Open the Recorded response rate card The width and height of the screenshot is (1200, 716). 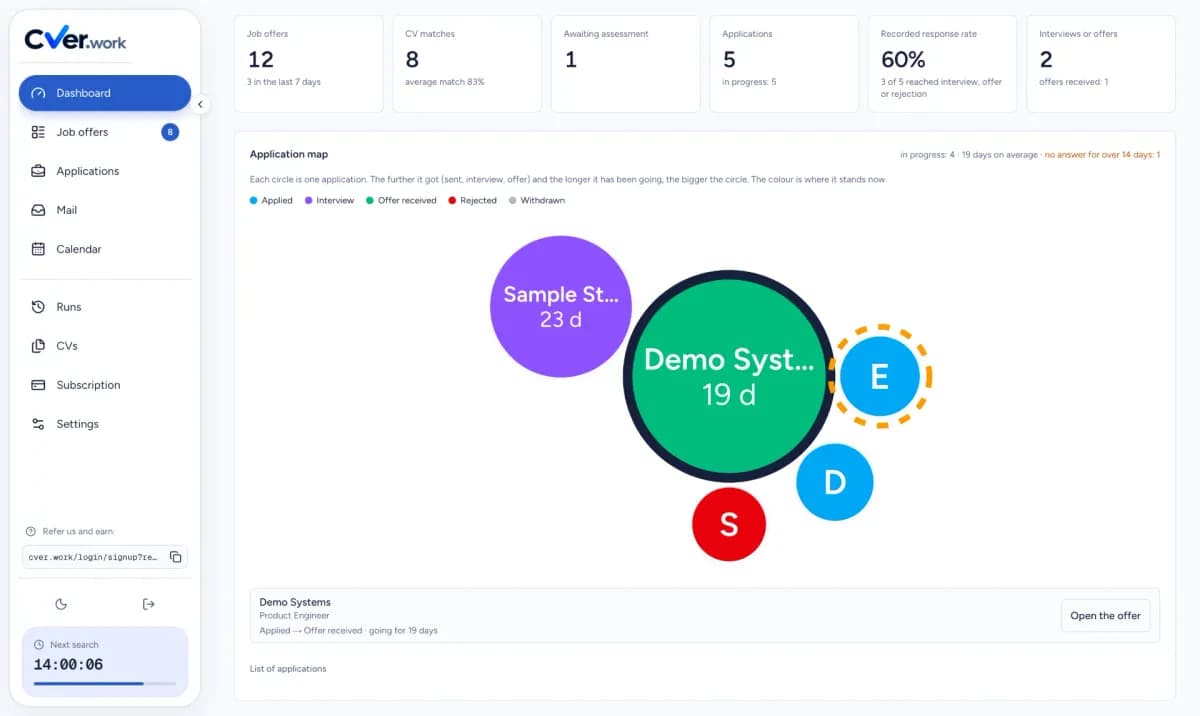coord(942,64)
